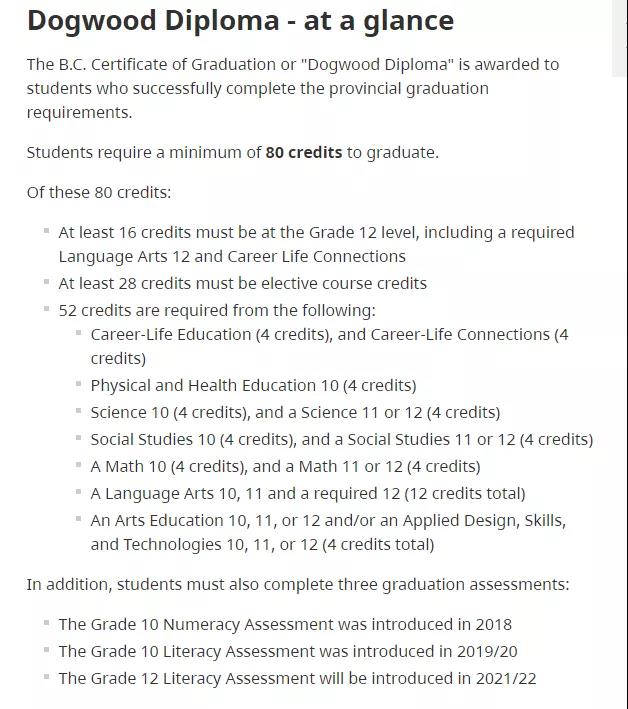Click the Physical and Health Education 10 line
This screenshot has width=628, height=709.
253,386
